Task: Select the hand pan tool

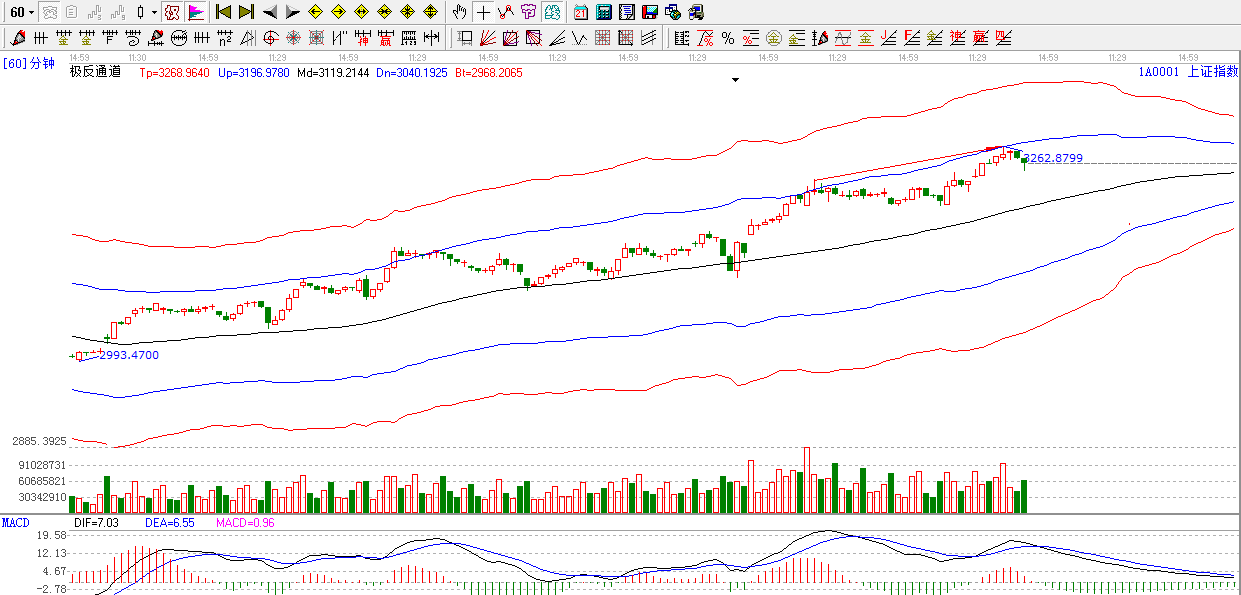Action: coord(459,12)
